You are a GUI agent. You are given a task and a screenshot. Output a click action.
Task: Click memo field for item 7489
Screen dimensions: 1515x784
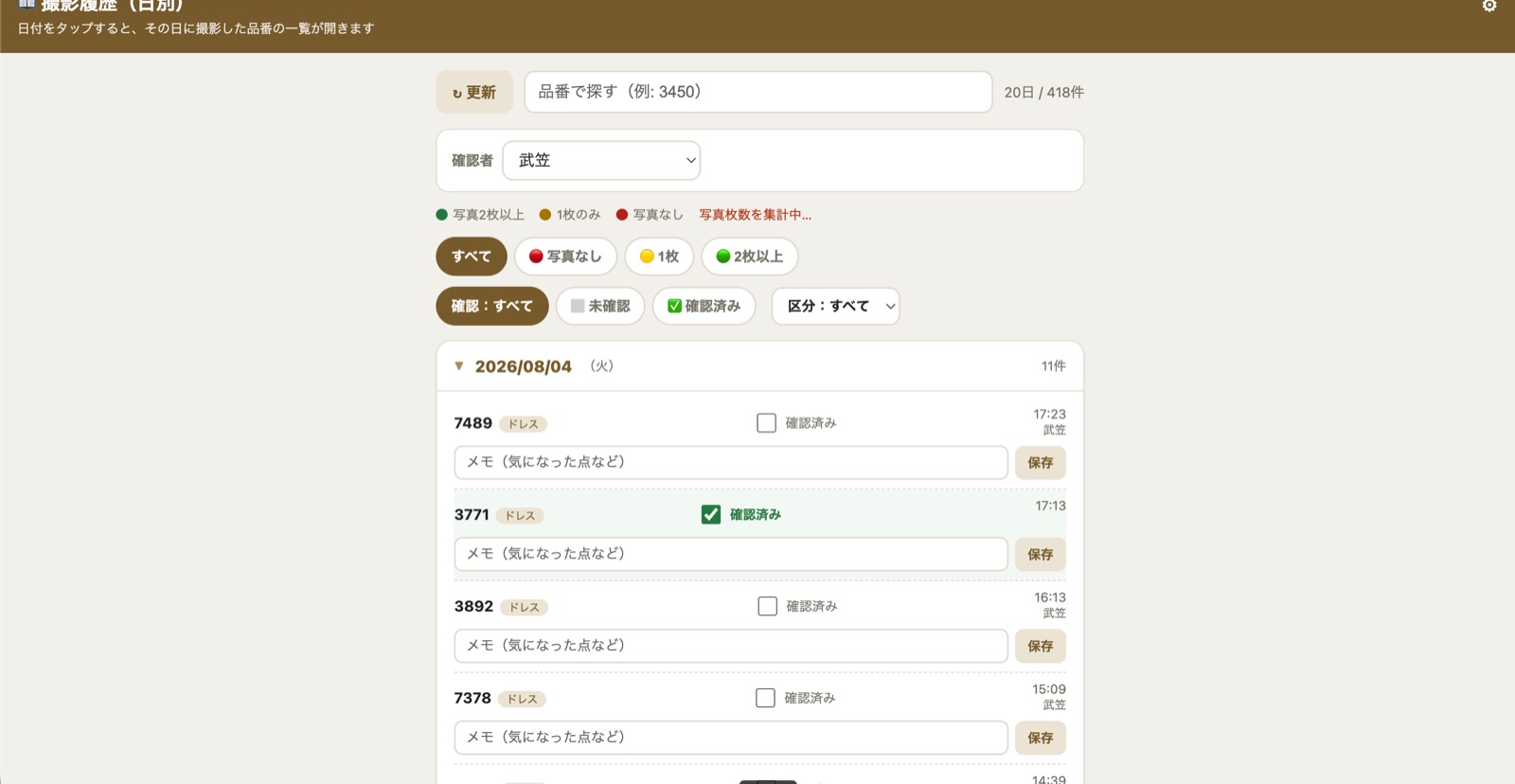click(731, 463)
